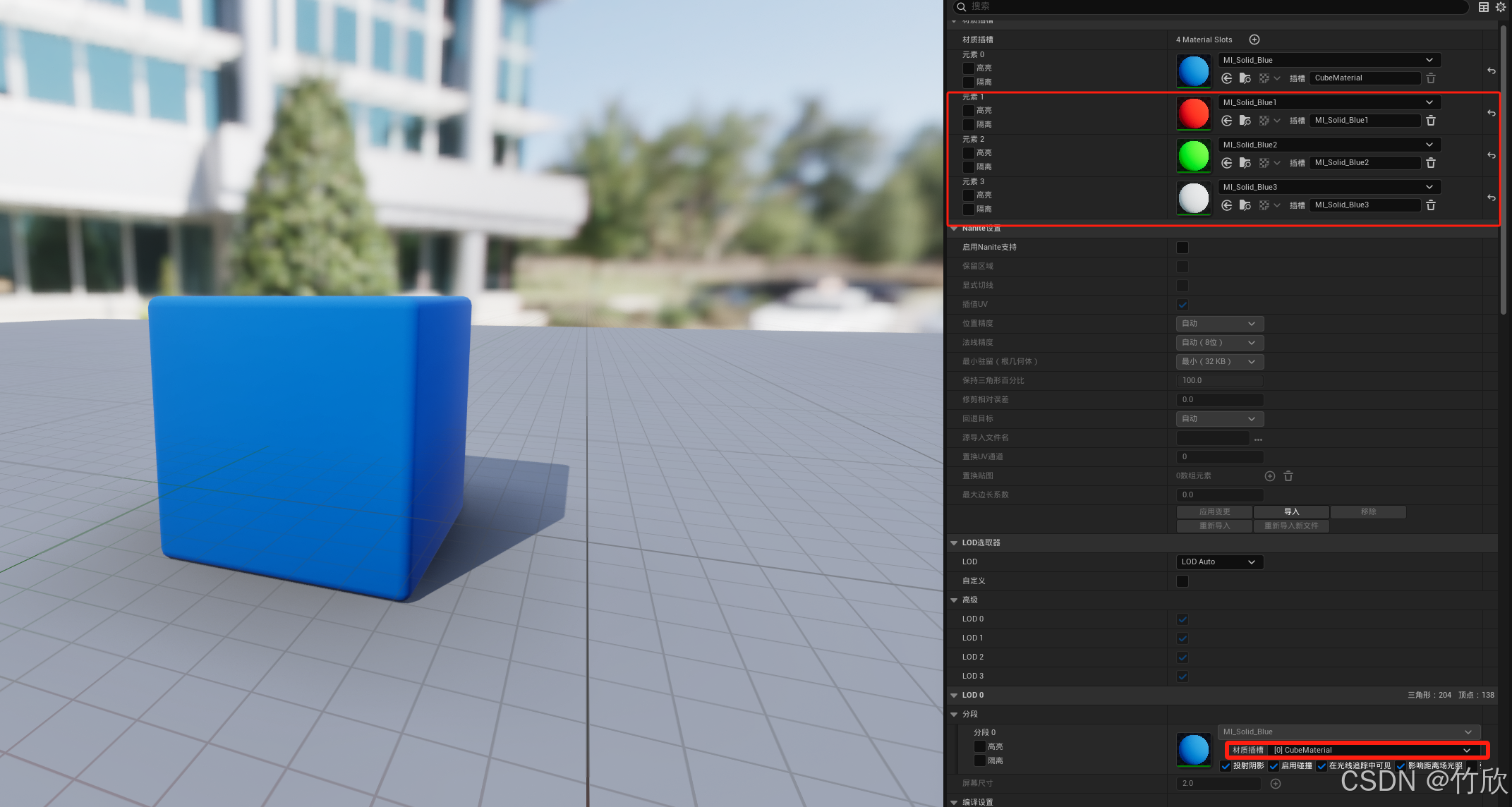
Task: Click the Import (导入) button
Action: (1291, 511)
